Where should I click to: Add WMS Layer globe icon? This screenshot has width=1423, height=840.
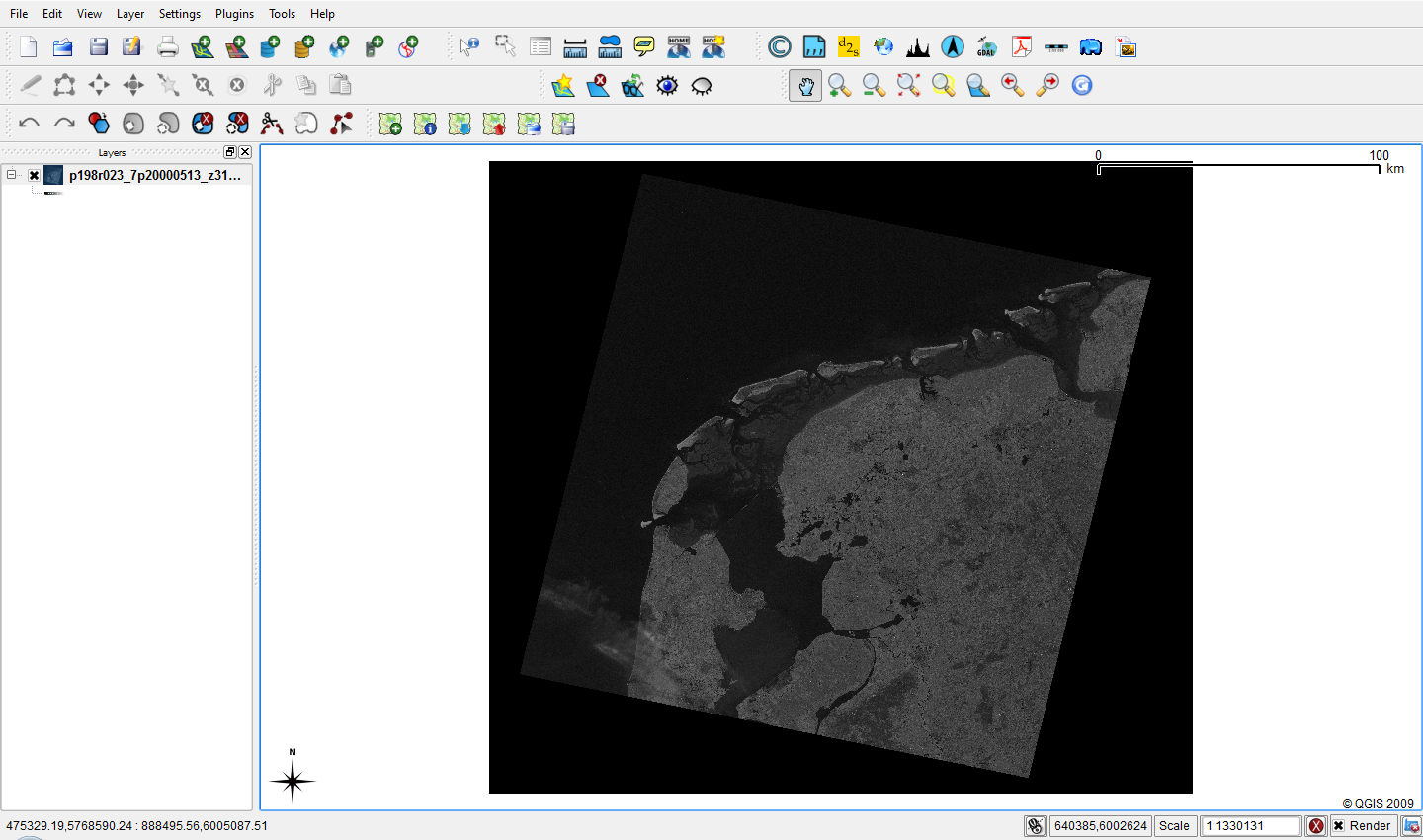pos(340,46)
